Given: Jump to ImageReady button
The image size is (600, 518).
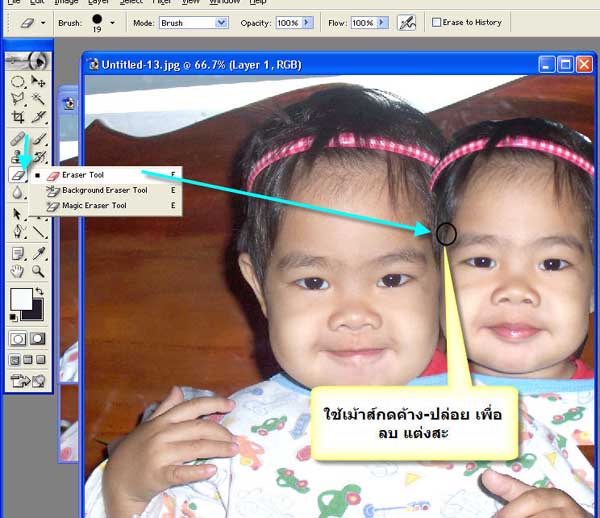Looking at the screenshot, I should click(x=28, y=381).
